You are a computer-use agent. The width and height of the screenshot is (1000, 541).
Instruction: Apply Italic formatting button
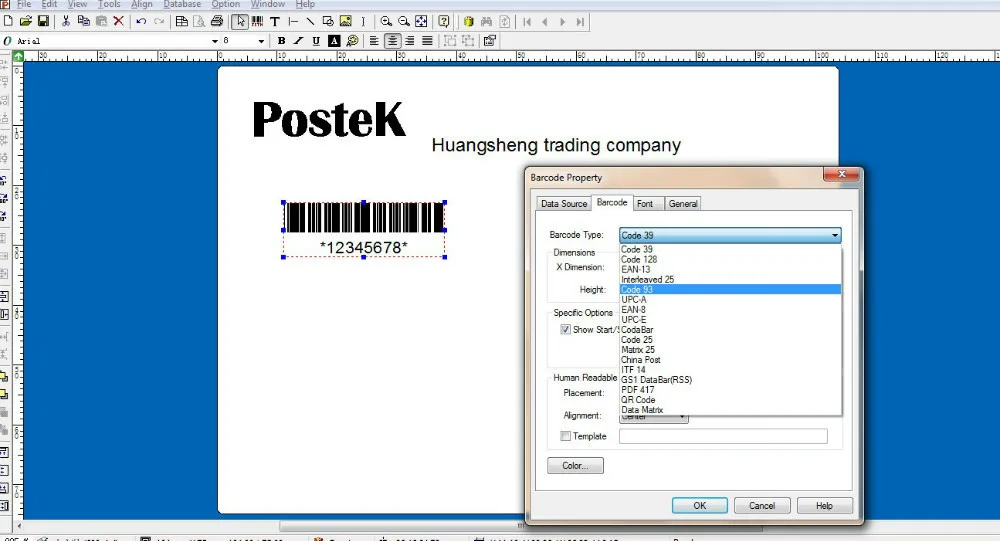coord(298,41)
